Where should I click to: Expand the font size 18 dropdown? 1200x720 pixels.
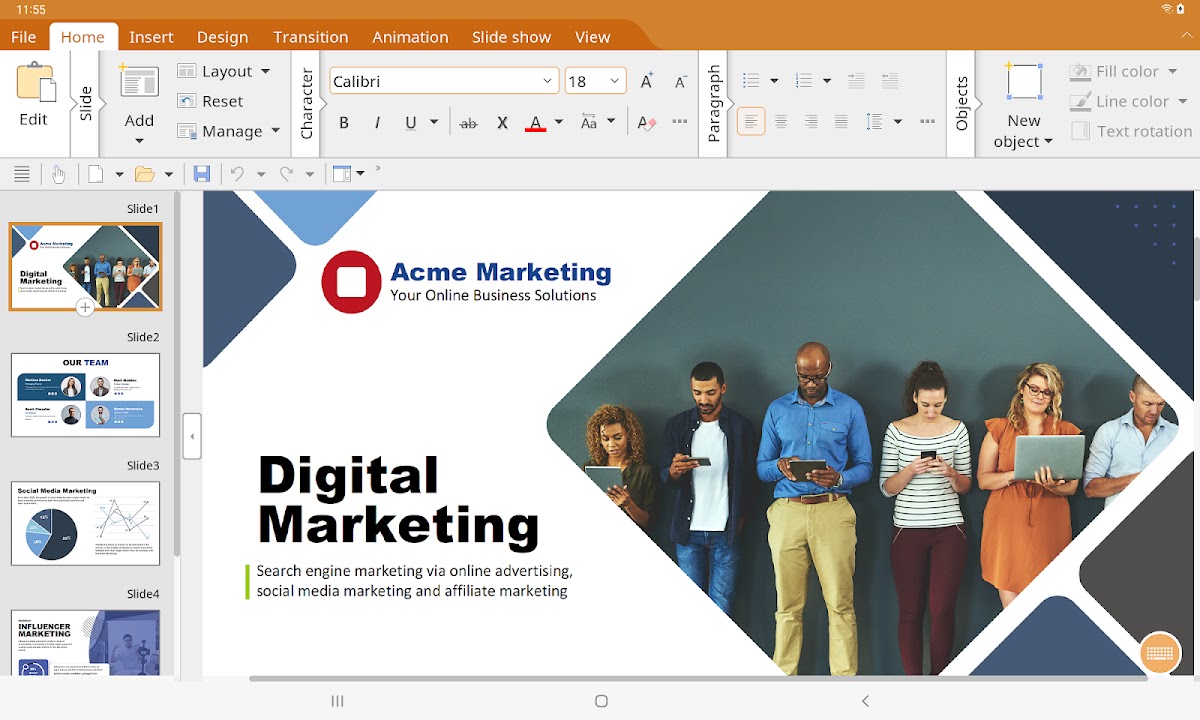(614, 81)
